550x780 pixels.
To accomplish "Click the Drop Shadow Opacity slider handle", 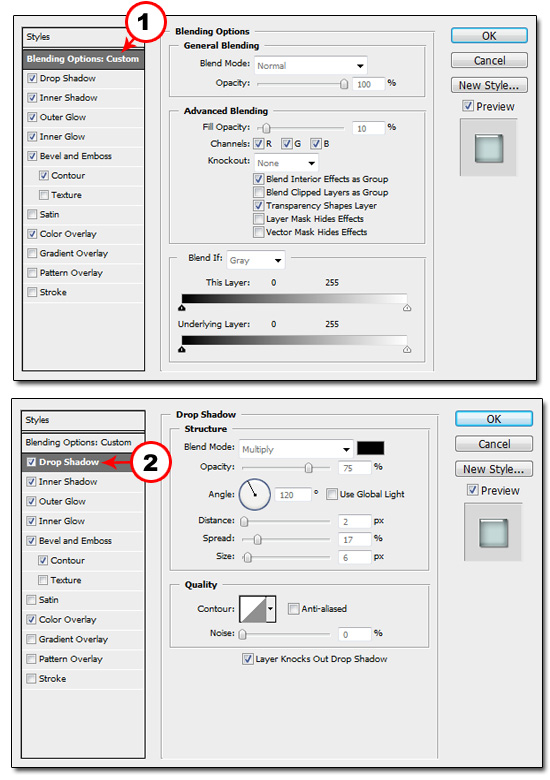I will (x=309, y=468).
